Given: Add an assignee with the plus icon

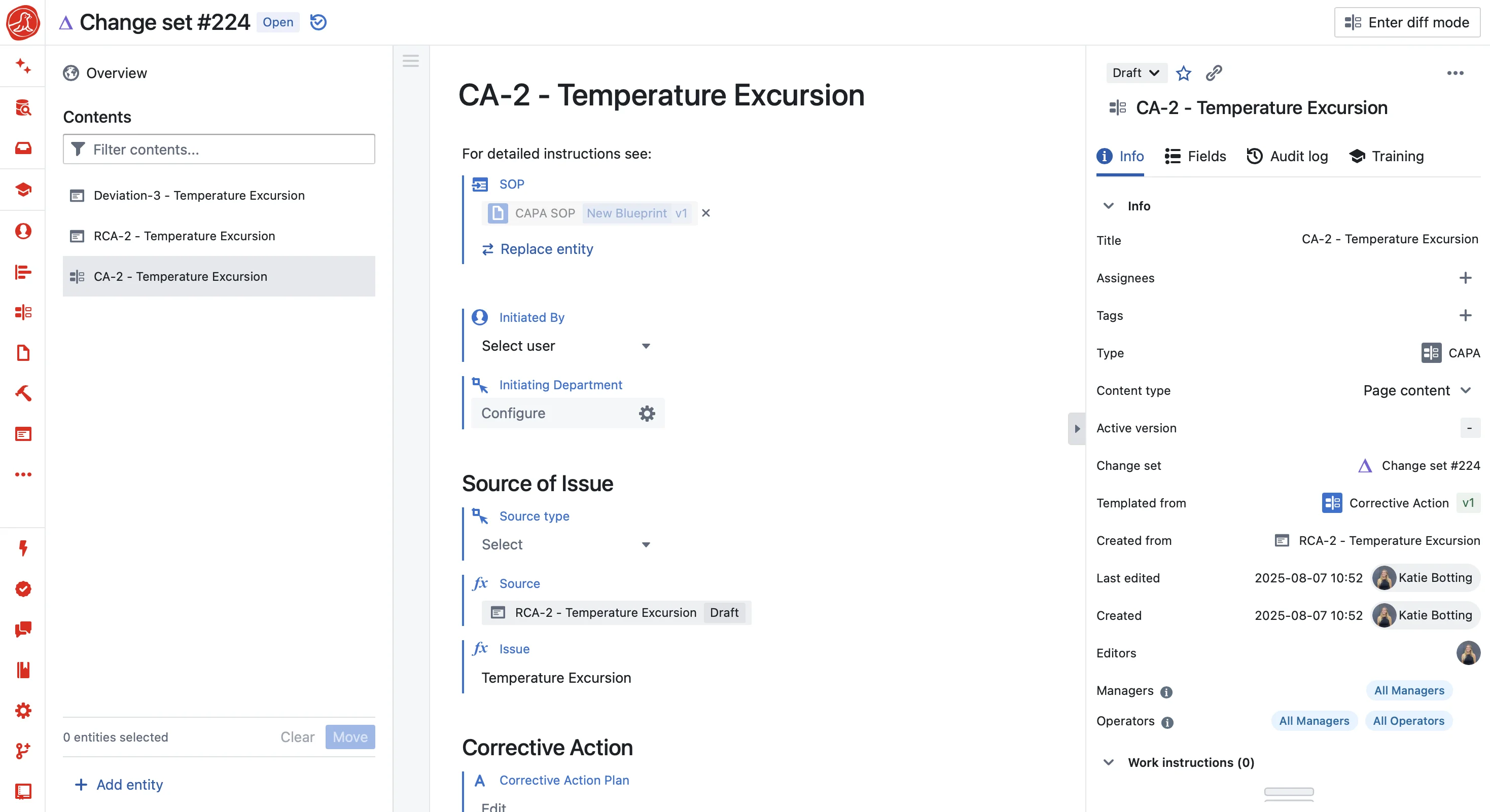Looking at the screenshot, I should point(1465,278).
